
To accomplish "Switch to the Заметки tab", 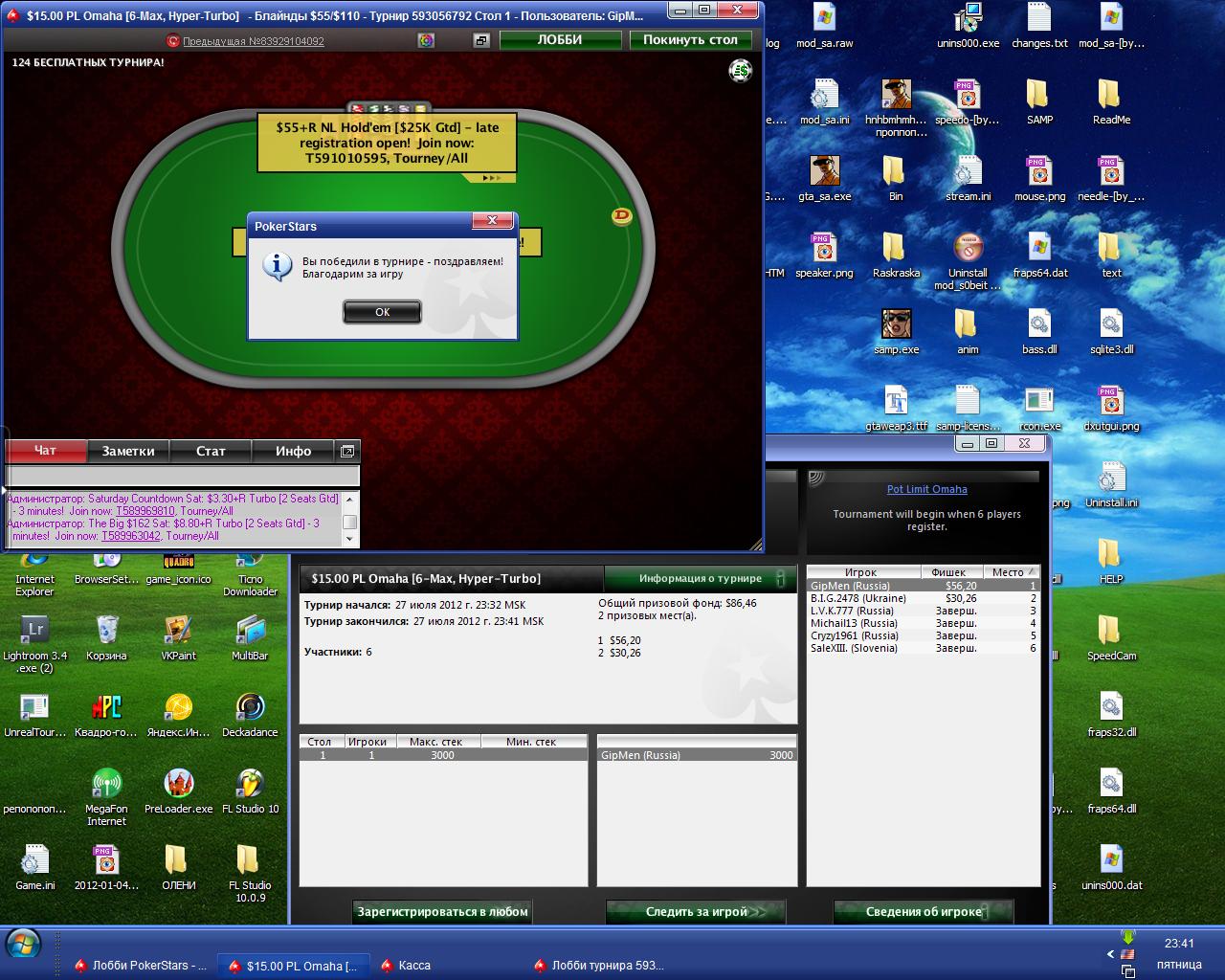I will (128, 451).
